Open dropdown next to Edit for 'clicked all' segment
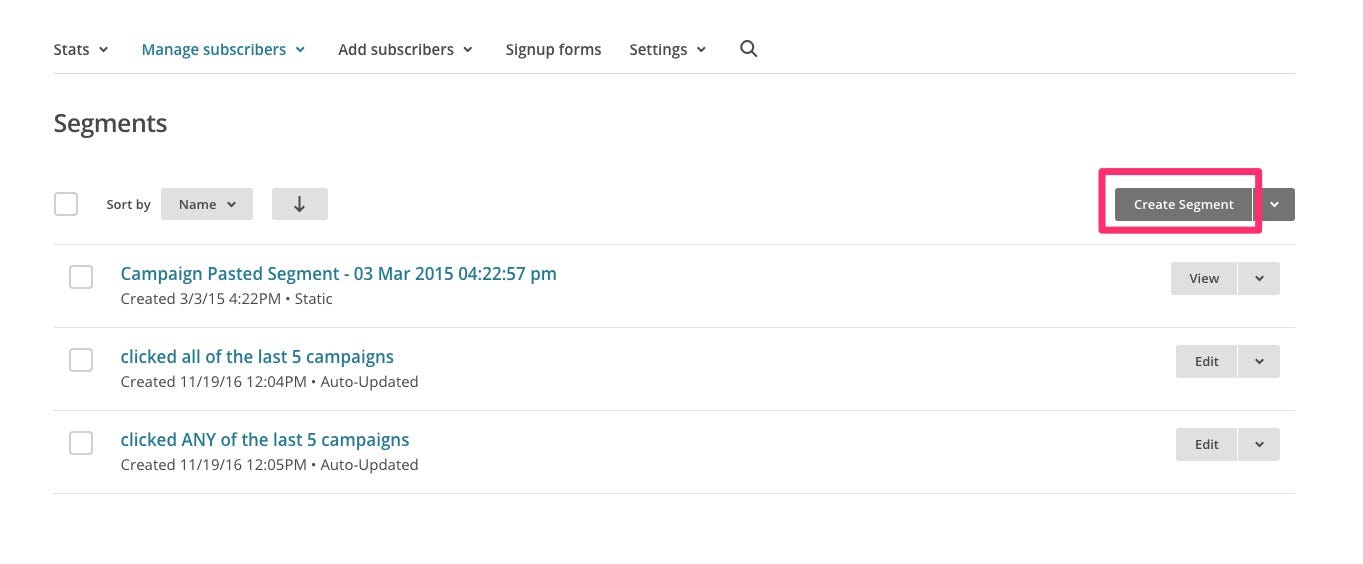Image resolution: width=1363 pixels, height=564 pixels. (1259, 361)
